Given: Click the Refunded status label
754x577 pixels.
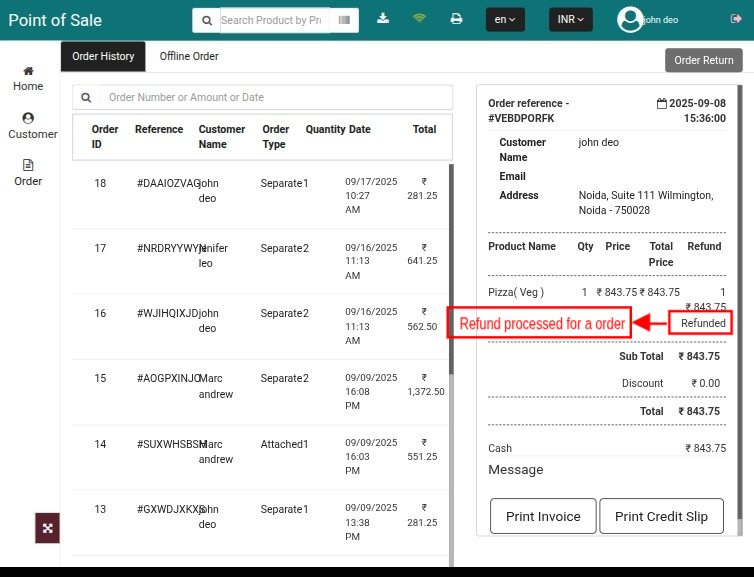Looking at the screenshot, I should click(x=703, y=323).
